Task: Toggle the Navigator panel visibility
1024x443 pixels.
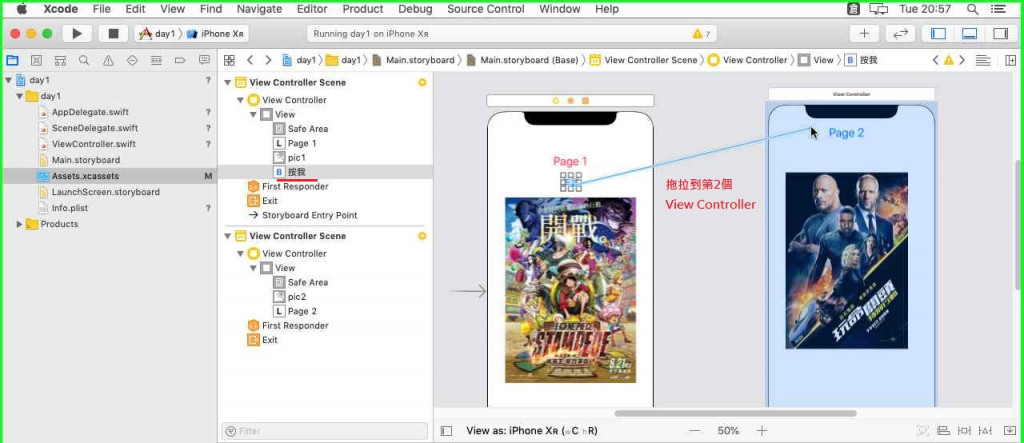Action: click(x=938, y=33)
